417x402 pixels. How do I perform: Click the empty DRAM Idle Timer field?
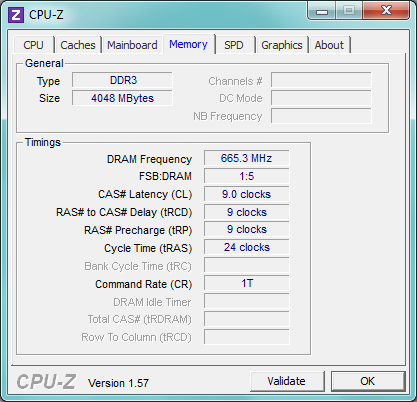pos(247,301)
